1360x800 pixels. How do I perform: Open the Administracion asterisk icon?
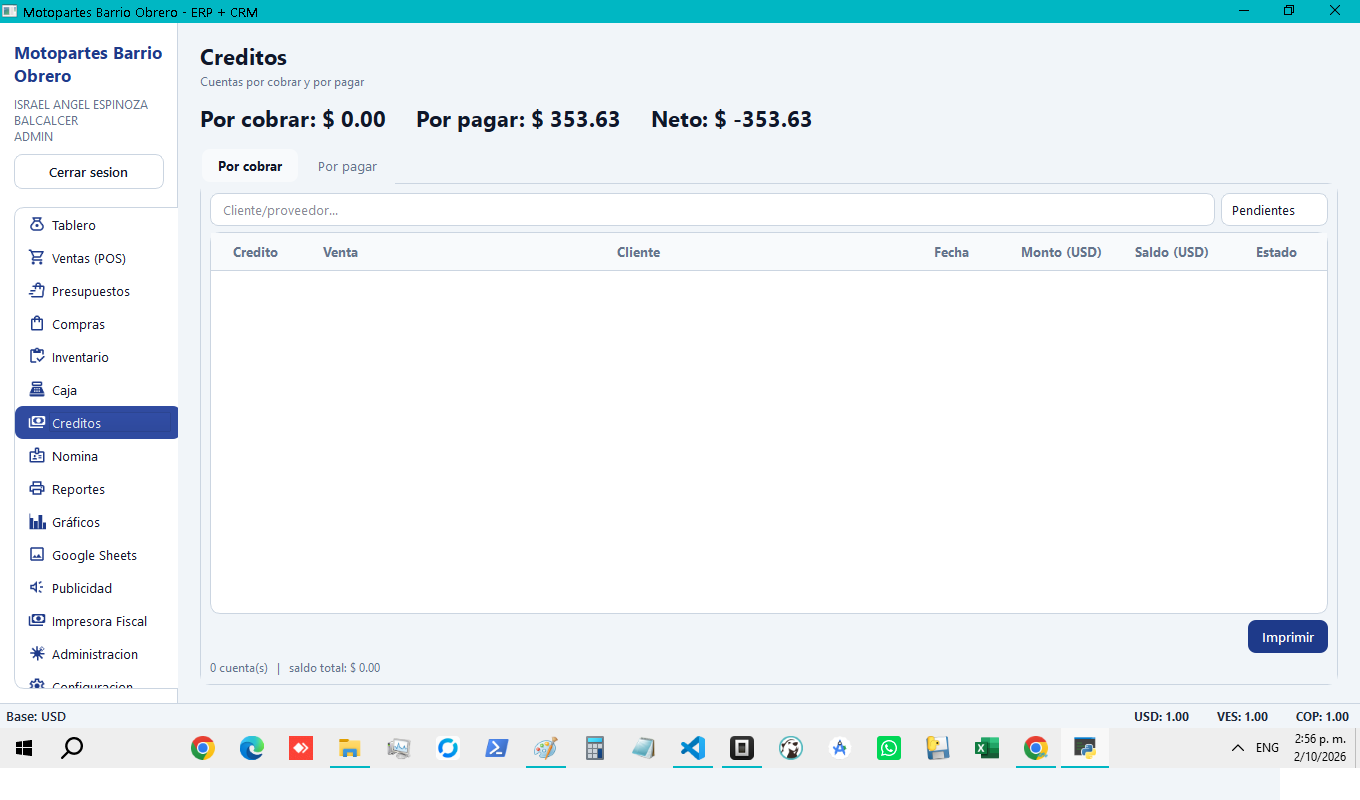pyautogui.click(x=37, y=654)
